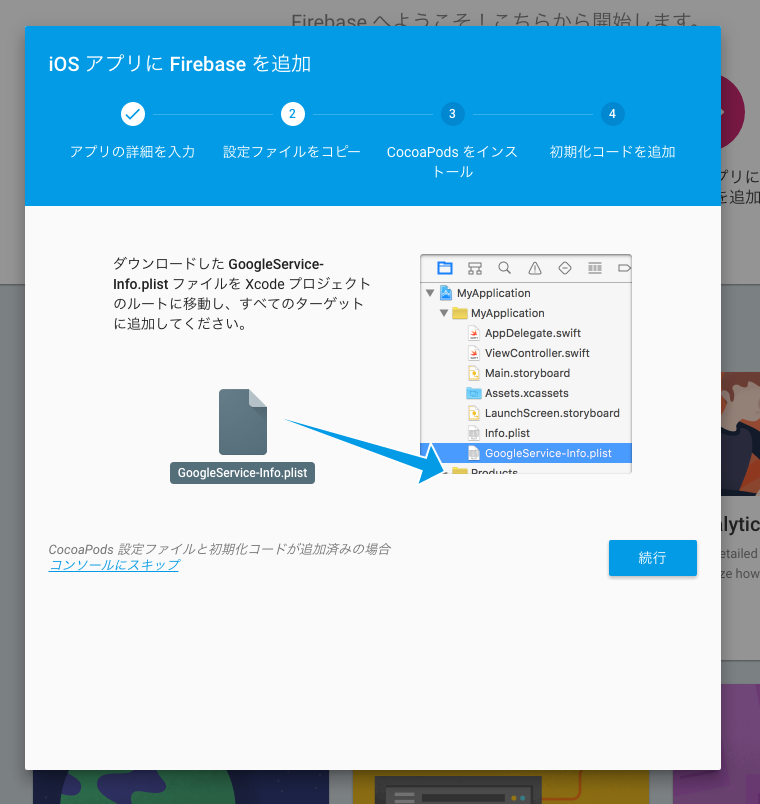Screen dimensions: 760x804
Task: Click the Xcode project navigator folder icon
Action: (x=445, y=268)
